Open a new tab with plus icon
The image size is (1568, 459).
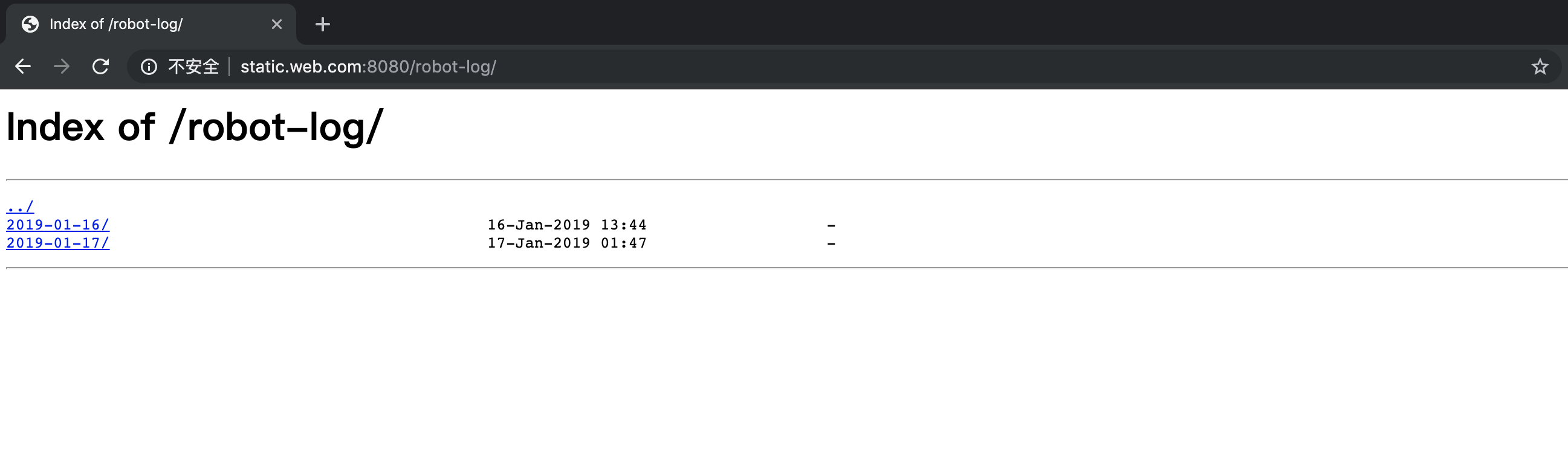click(323, 24)
